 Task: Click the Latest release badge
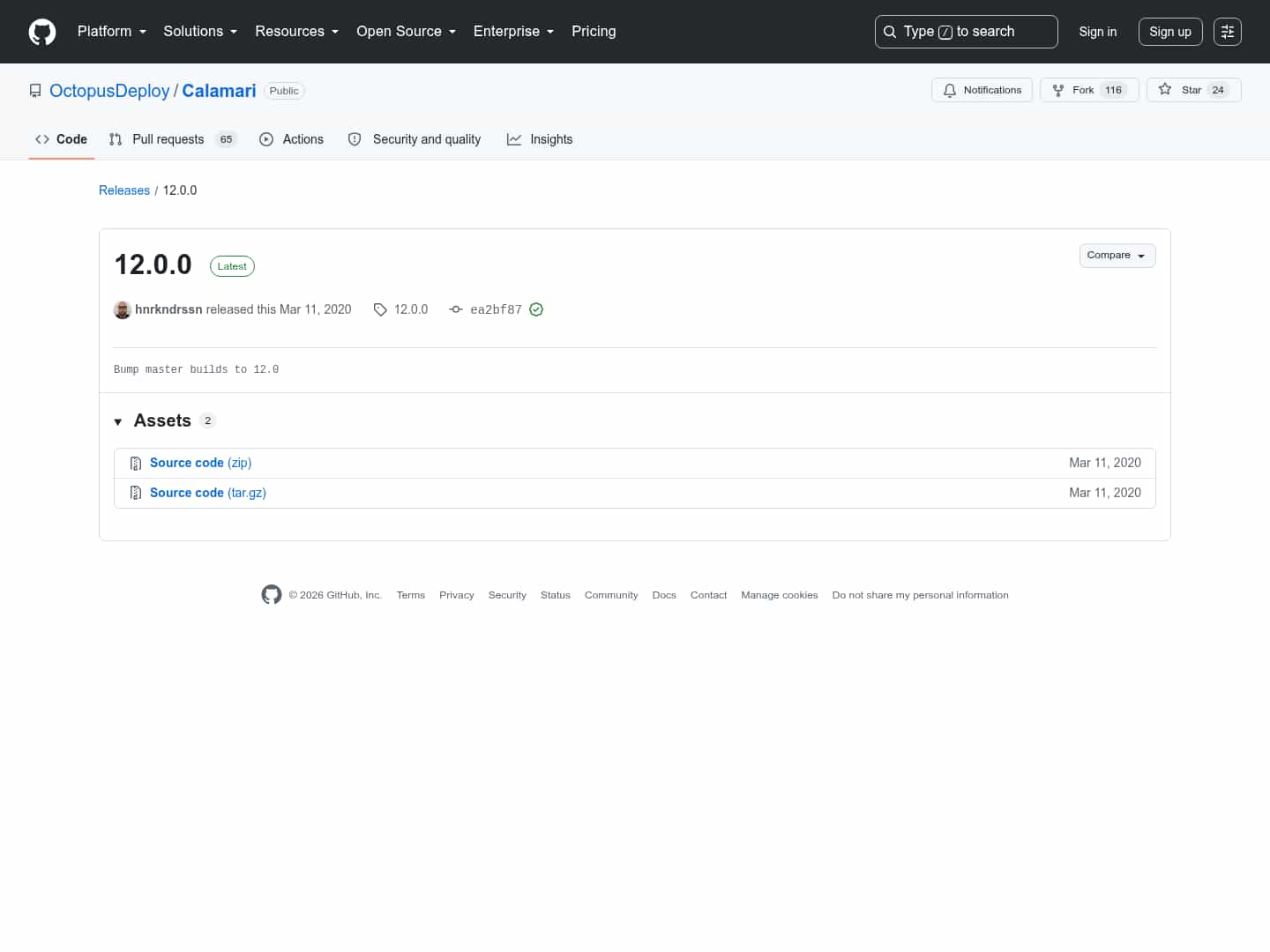pos(232,266)
